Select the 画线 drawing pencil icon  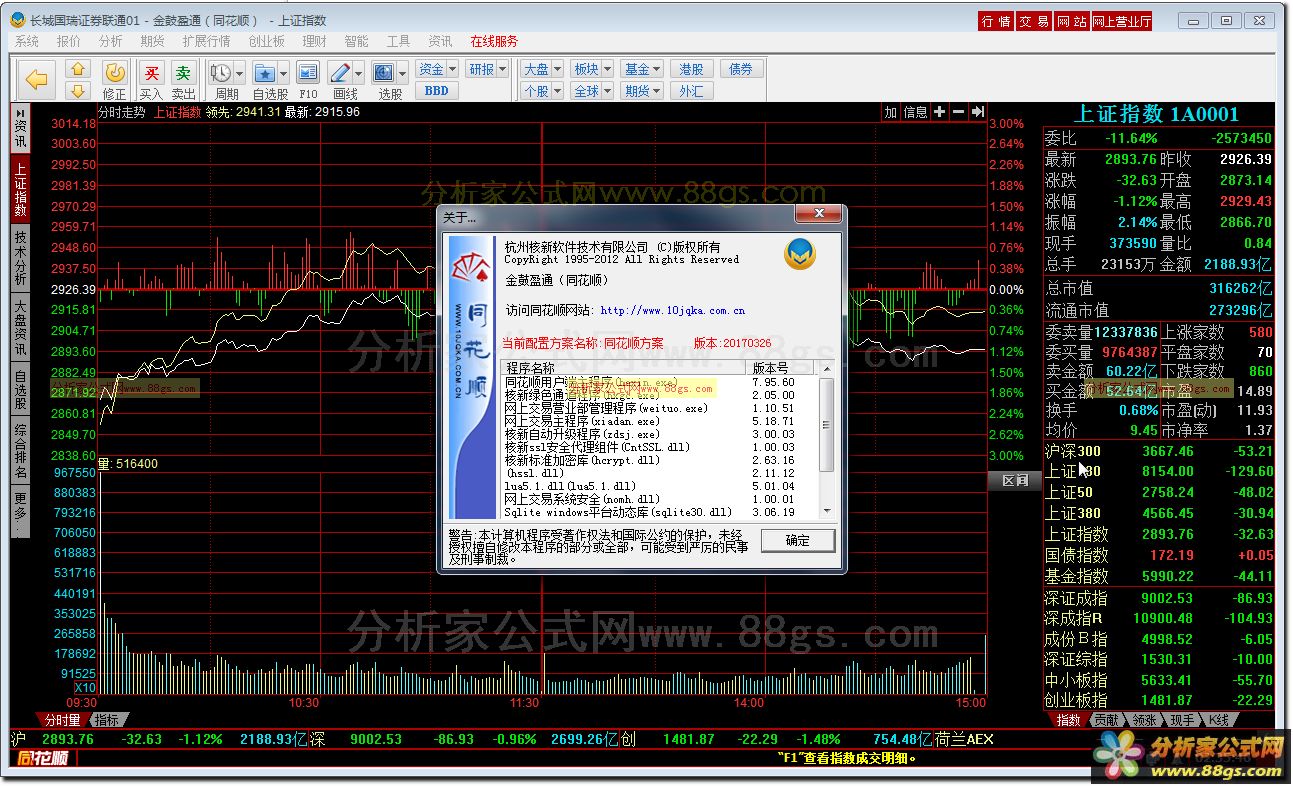(339, 73)
